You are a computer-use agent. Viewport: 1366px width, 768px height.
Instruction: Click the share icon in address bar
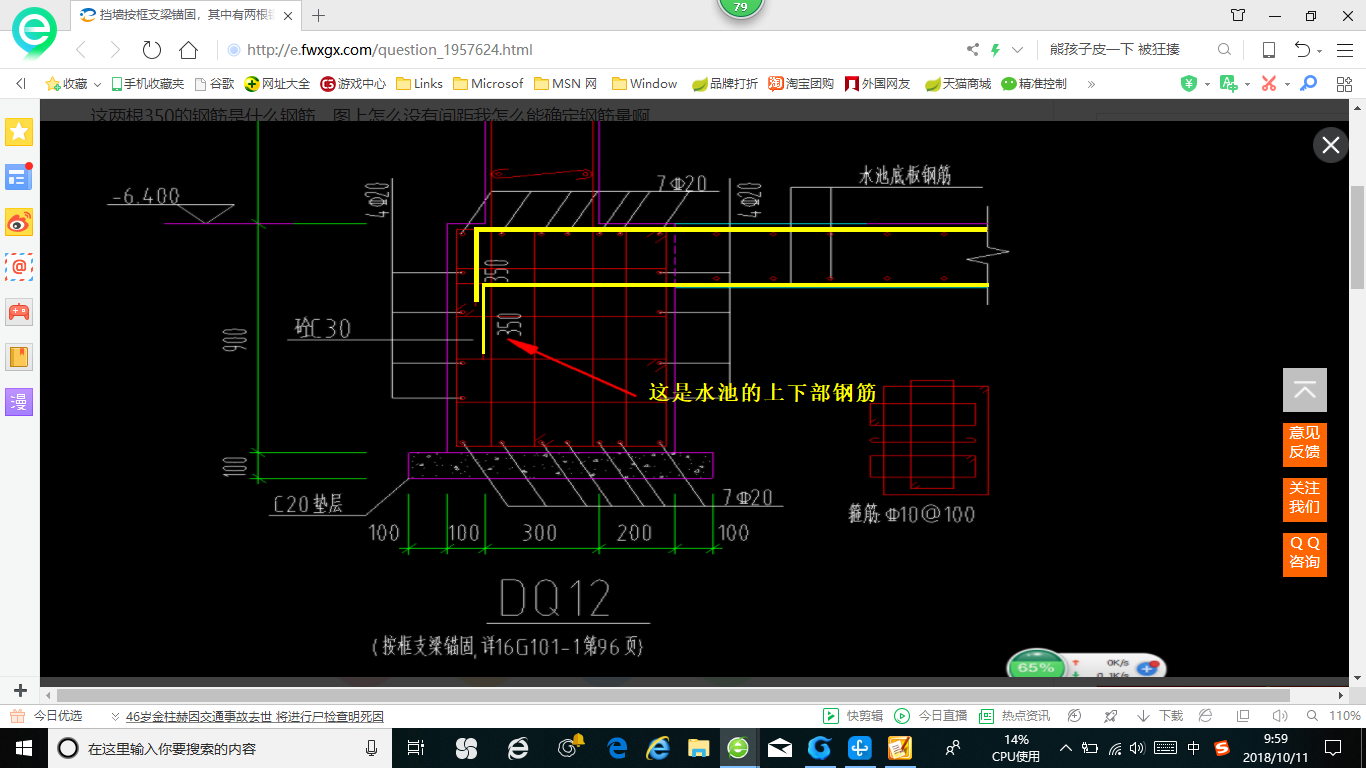973,50
